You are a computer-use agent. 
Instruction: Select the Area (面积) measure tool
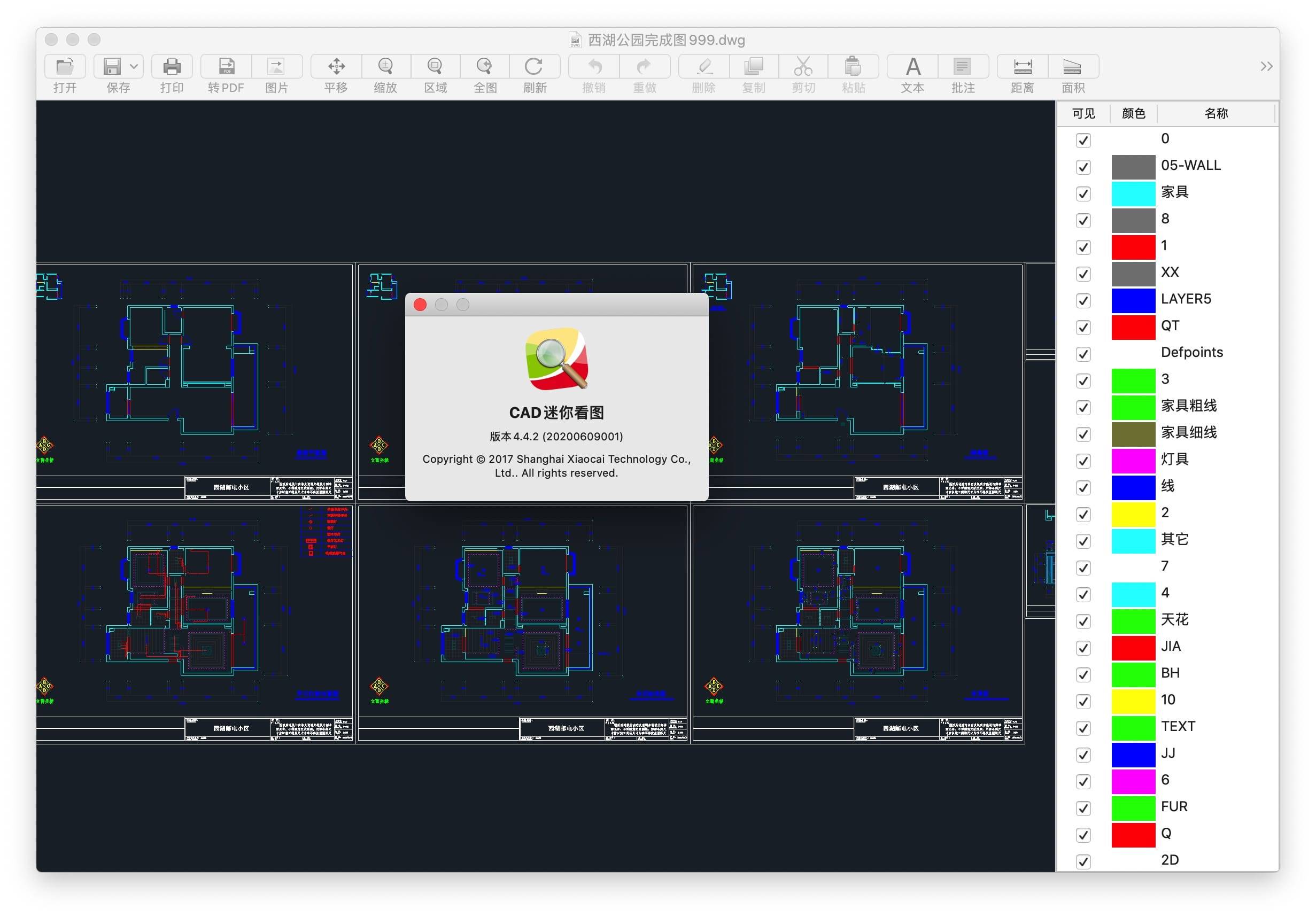(x=1072, y=67)
